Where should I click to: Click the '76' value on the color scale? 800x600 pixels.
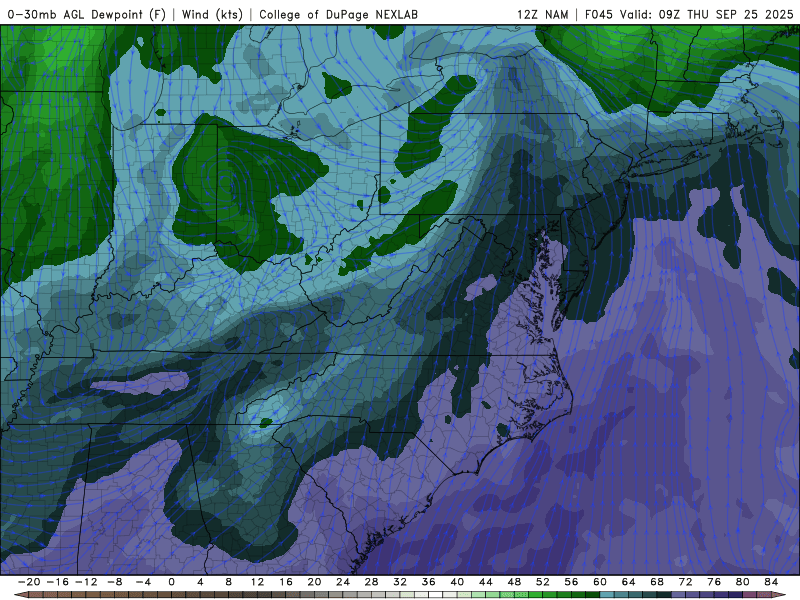coord(714,582)
